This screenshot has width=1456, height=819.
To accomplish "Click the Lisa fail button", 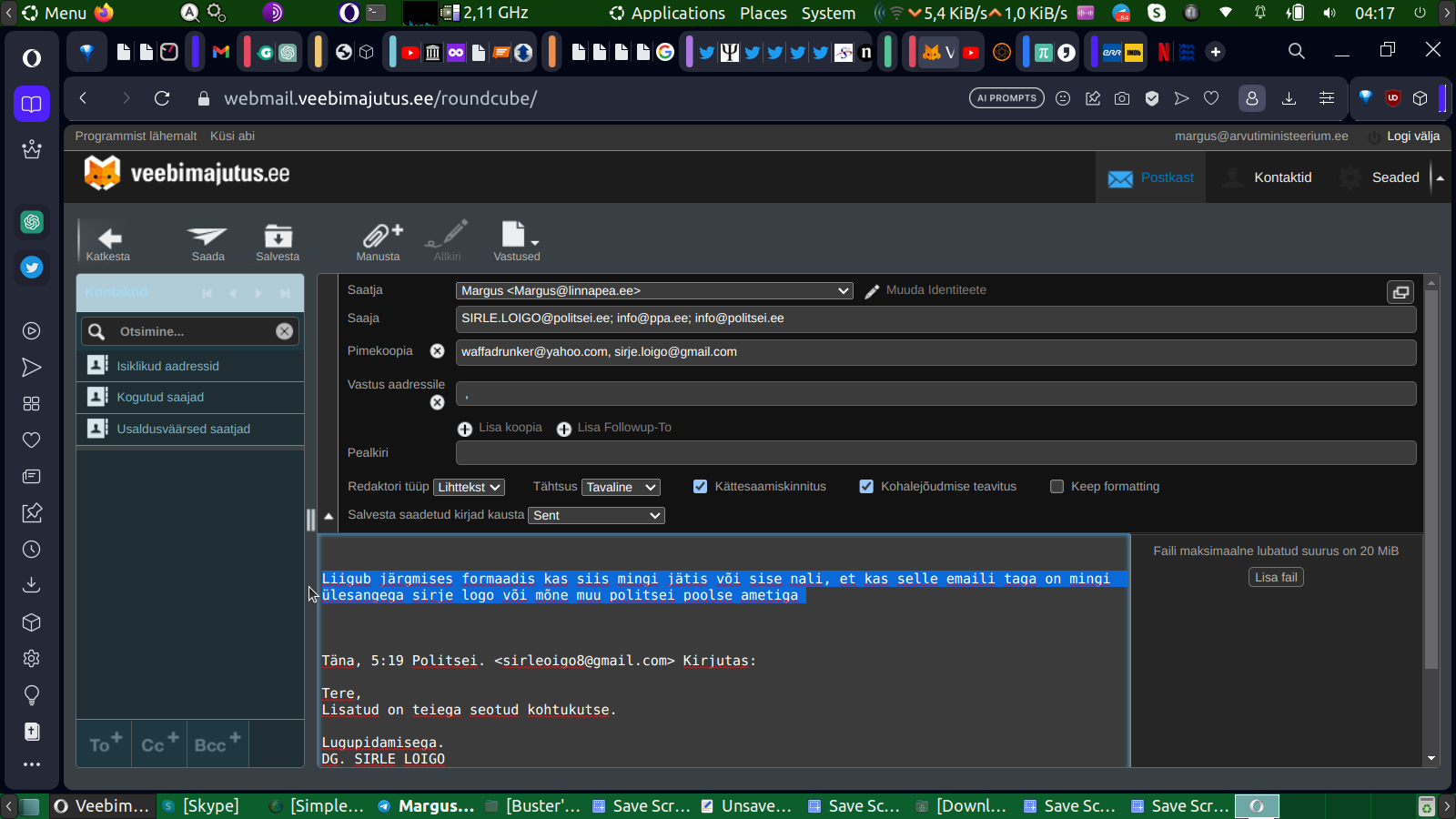I will 1276,578.
